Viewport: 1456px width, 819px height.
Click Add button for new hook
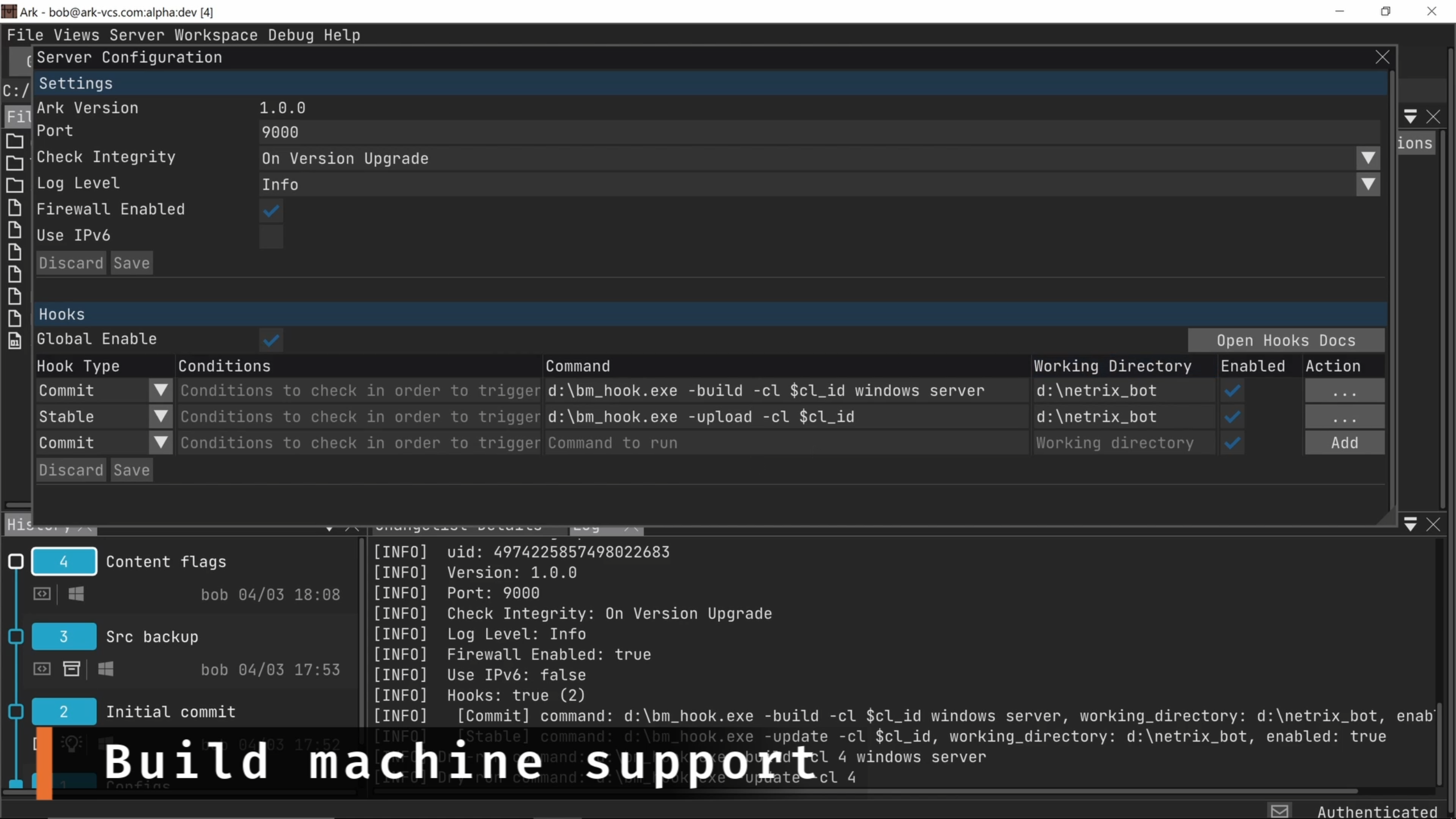click(1344, 442)
